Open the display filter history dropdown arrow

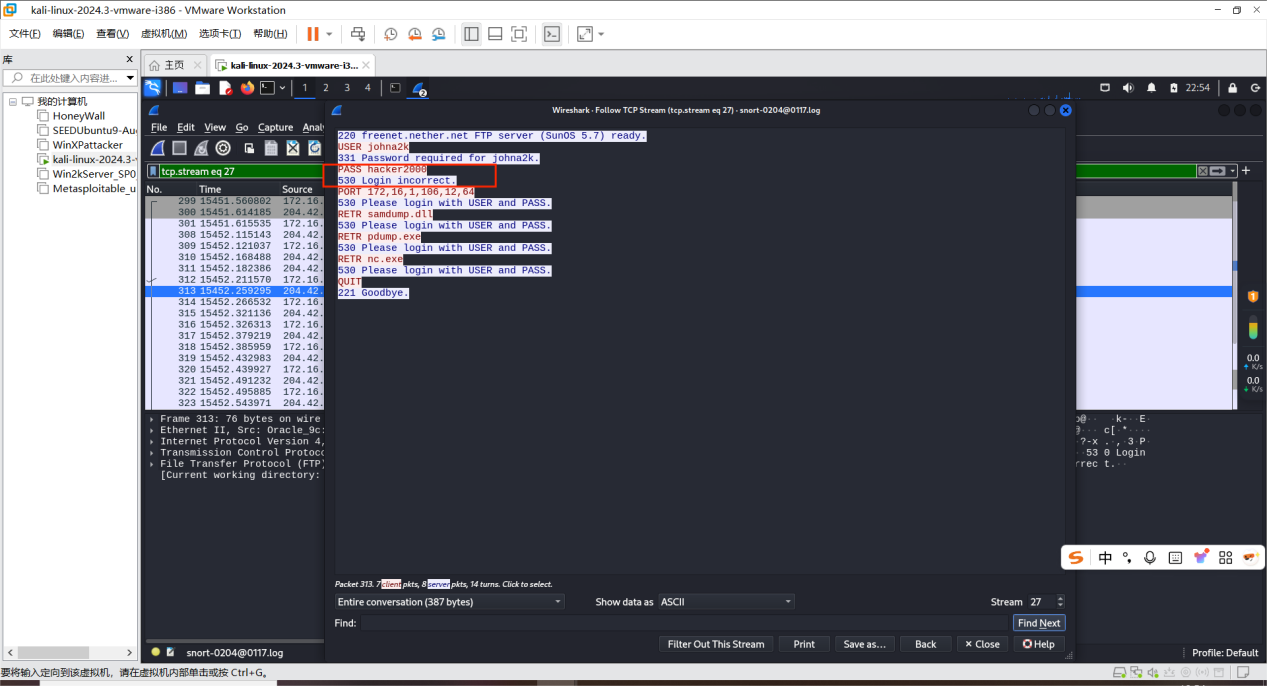(x=1233, y=171)
